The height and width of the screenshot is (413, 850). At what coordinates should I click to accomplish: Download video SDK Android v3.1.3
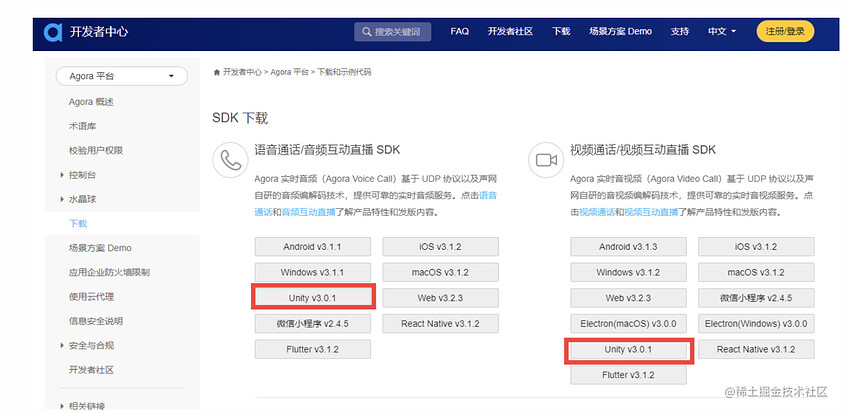click(x=628, y=247)
